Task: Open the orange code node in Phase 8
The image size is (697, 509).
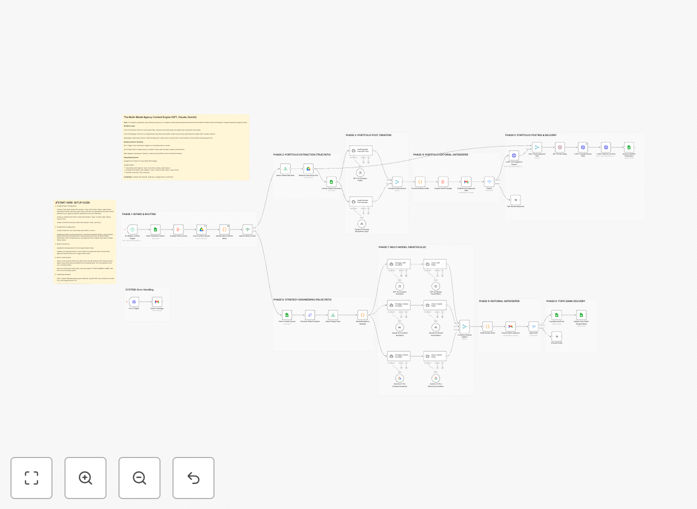Action: tap(488, 326)
